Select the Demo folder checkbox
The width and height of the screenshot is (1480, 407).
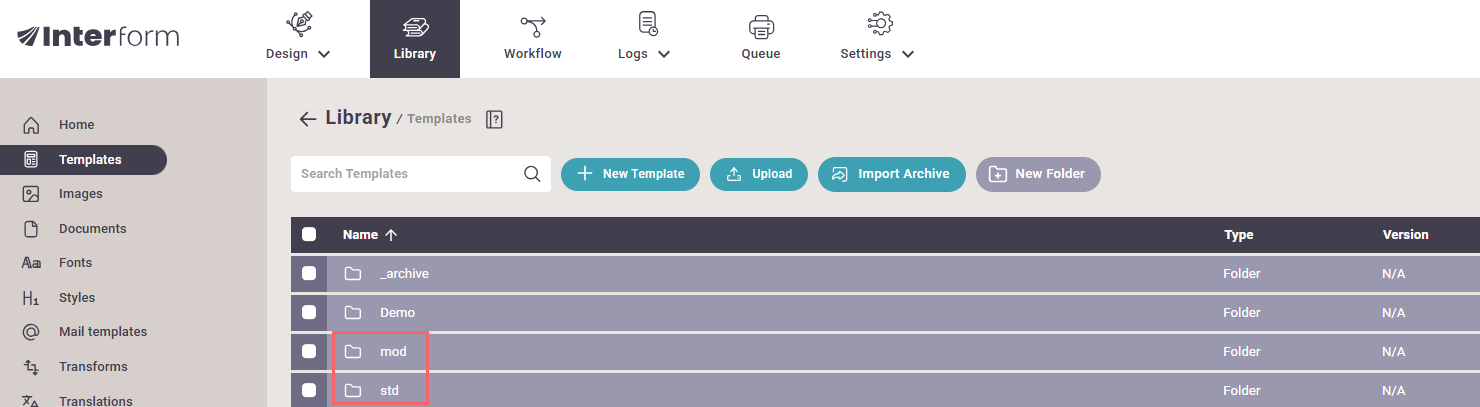pos(309,313)
